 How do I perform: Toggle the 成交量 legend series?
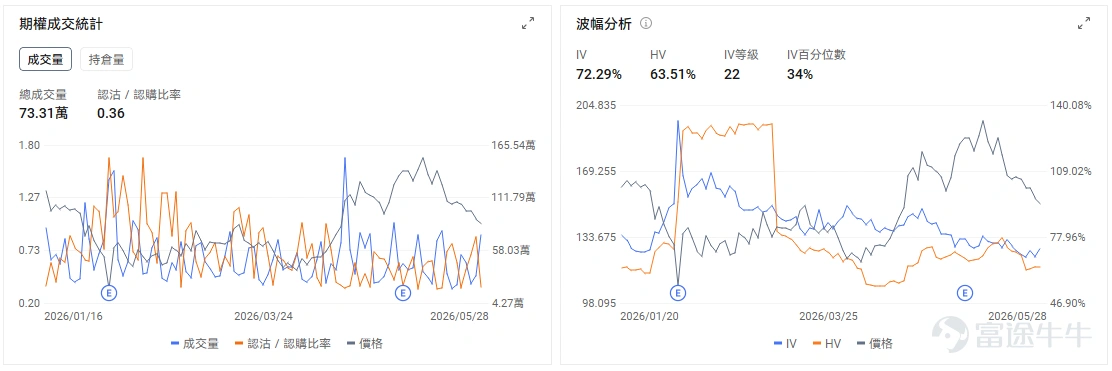coord(195,343)
